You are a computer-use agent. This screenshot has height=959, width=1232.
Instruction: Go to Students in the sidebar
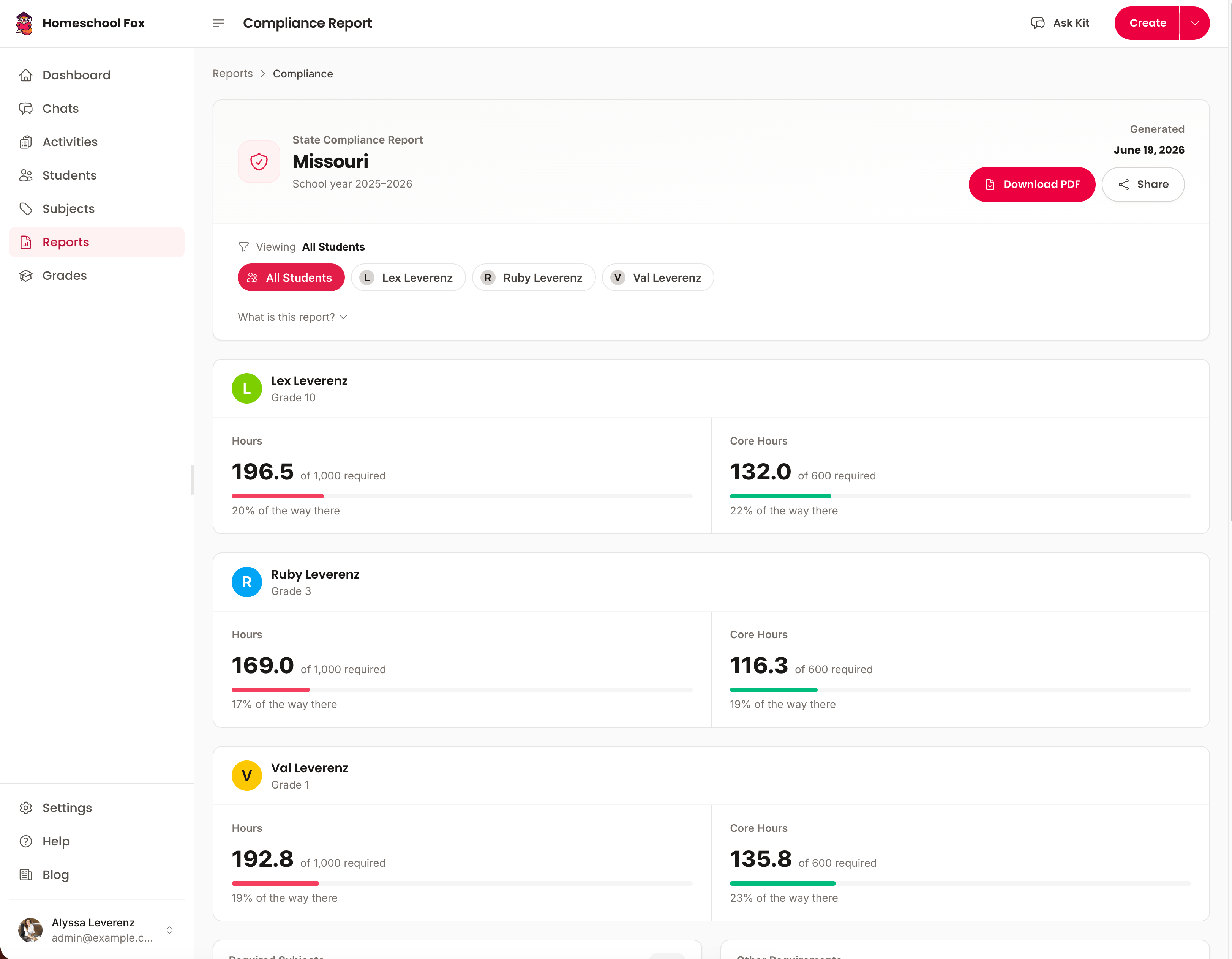(97, 175)
